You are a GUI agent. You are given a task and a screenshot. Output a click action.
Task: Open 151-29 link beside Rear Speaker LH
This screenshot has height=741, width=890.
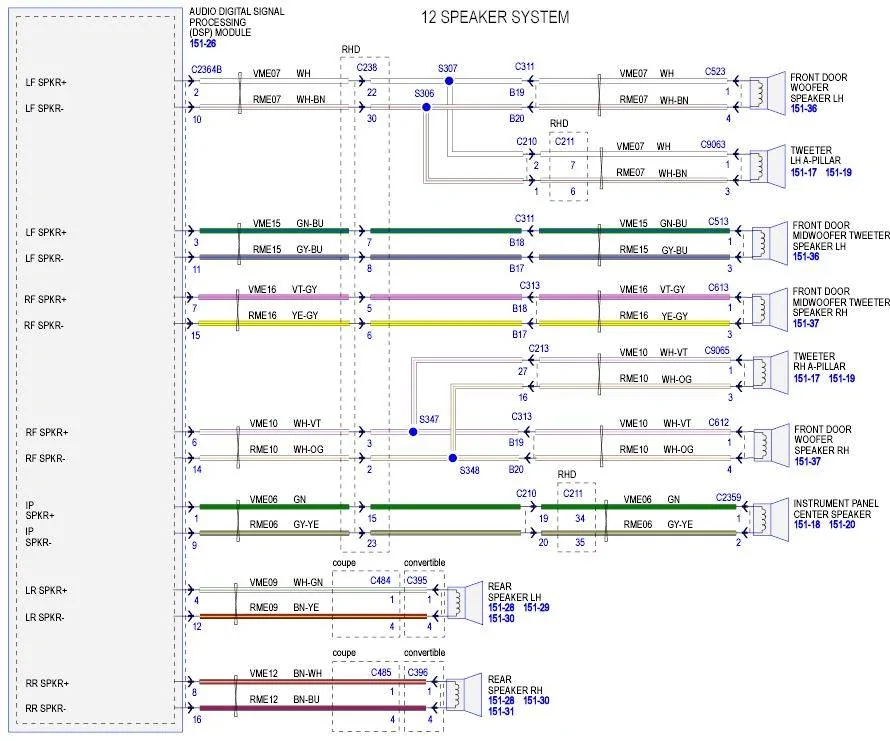click(536, 608)
